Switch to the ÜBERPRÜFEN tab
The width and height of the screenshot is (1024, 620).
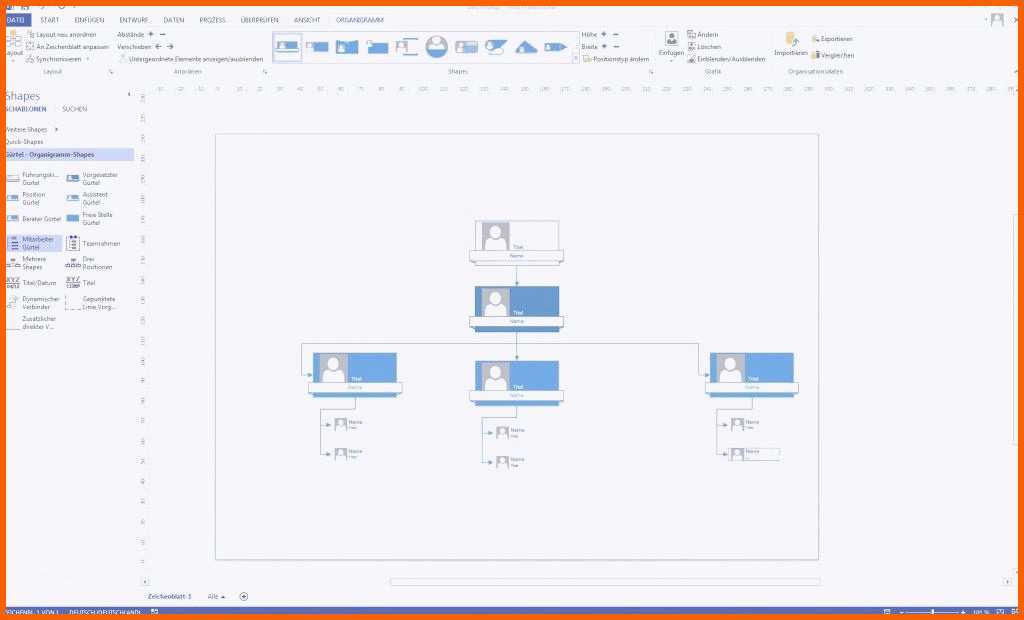[259, 20]
